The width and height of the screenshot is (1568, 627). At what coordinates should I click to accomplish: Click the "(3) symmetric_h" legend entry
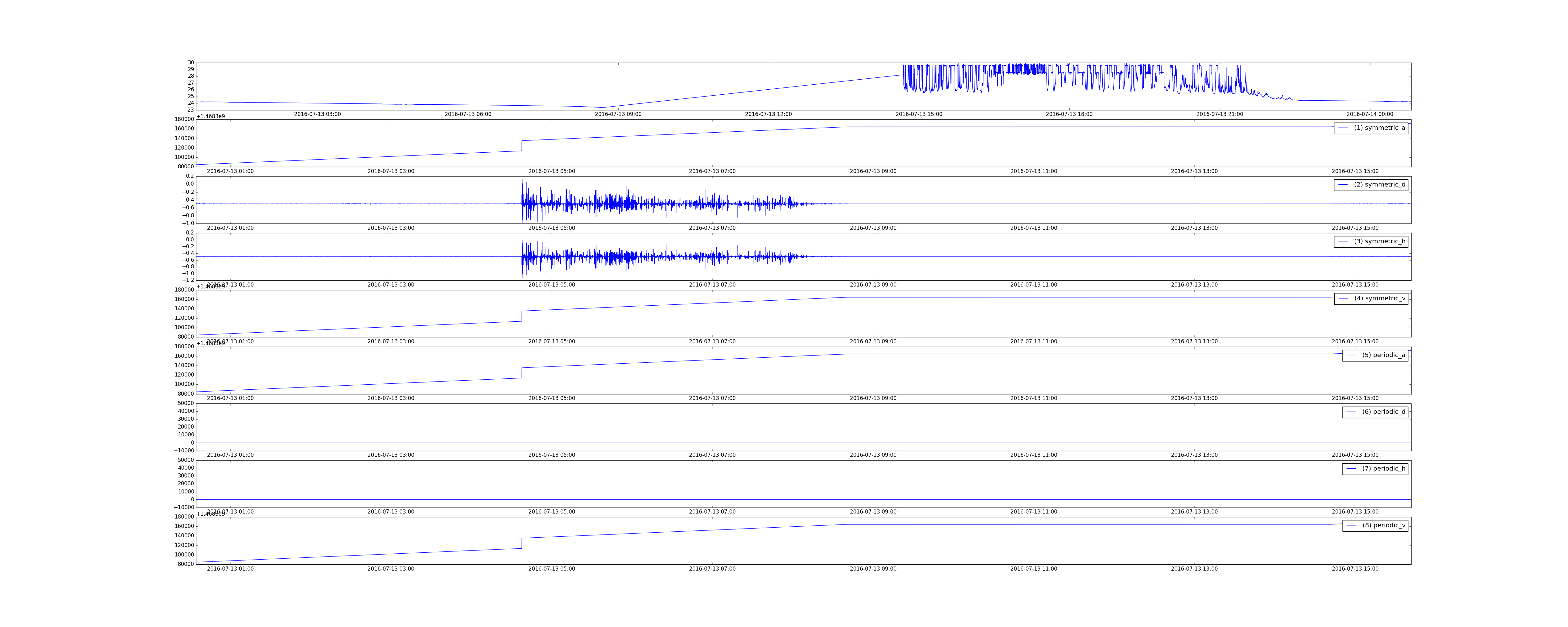pos(1371,242)
